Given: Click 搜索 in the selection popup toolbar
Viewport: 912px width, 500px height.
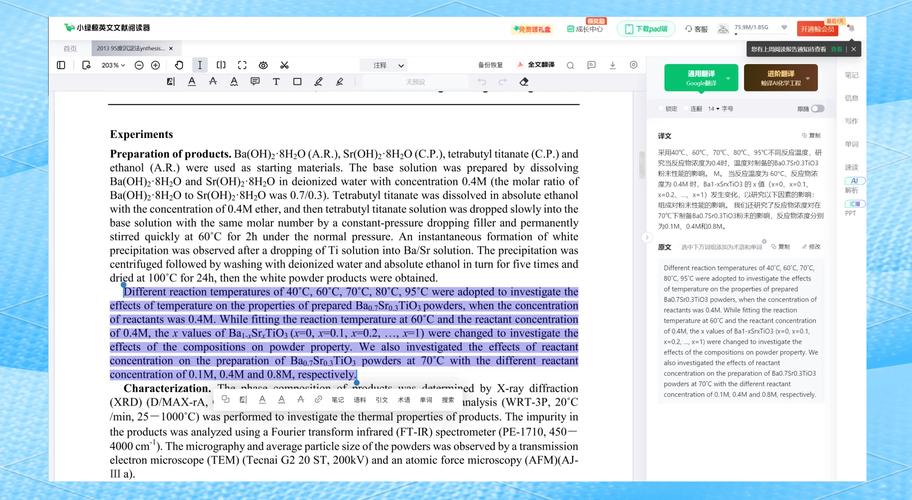Looking at the screenshot, I should 448,399.
